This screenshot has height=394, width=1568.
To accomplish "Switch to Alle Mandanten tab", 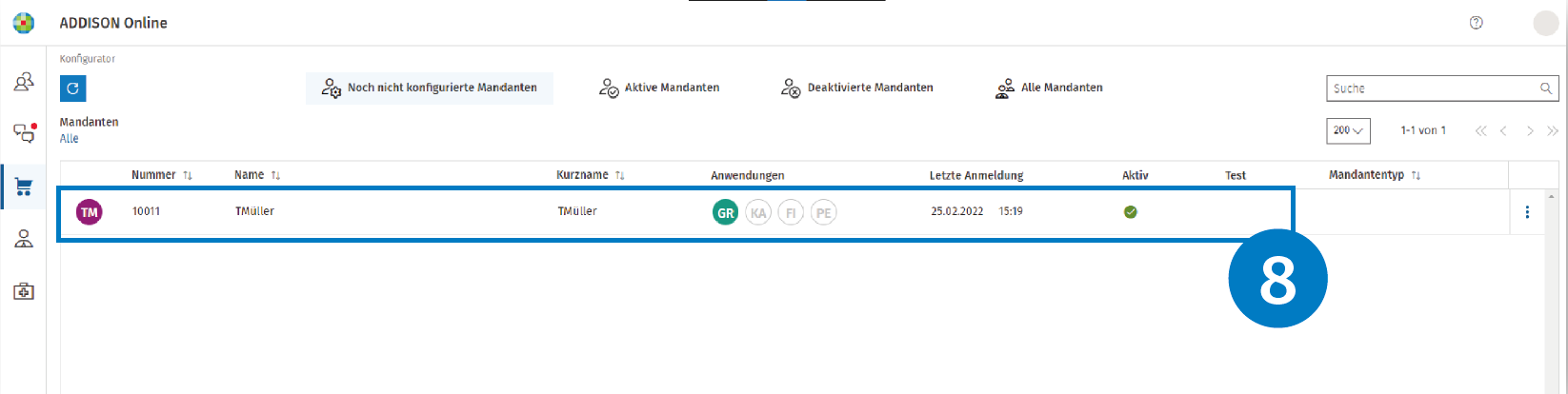I will [1049, 88].
